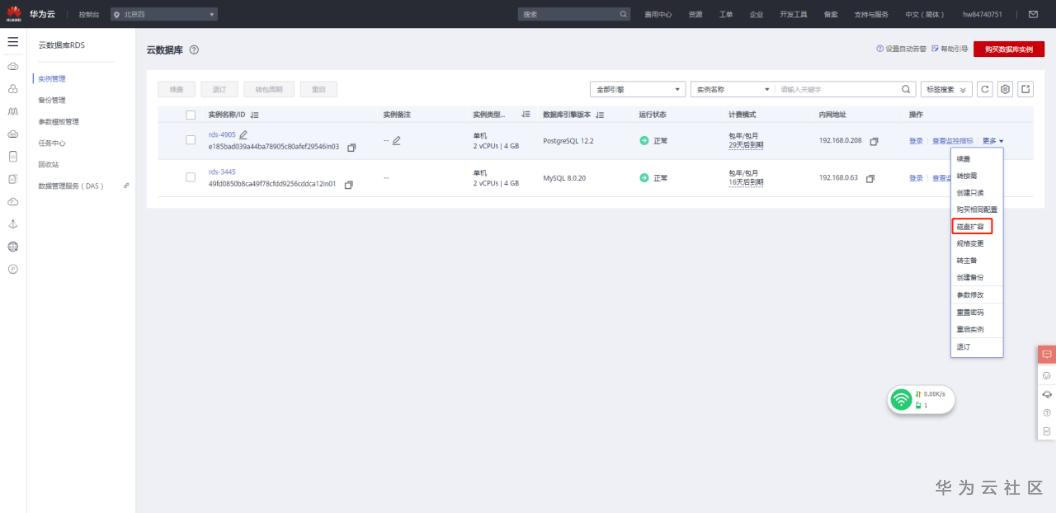This screenshot has height=513, width=1056.
Task: Export the instance list
Action: click(1026, 90)
